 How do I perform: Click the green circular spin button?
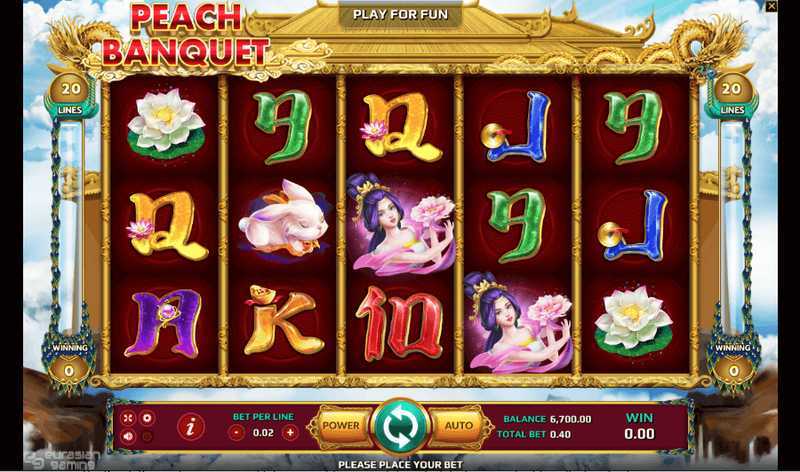click(x=401, y=427)
